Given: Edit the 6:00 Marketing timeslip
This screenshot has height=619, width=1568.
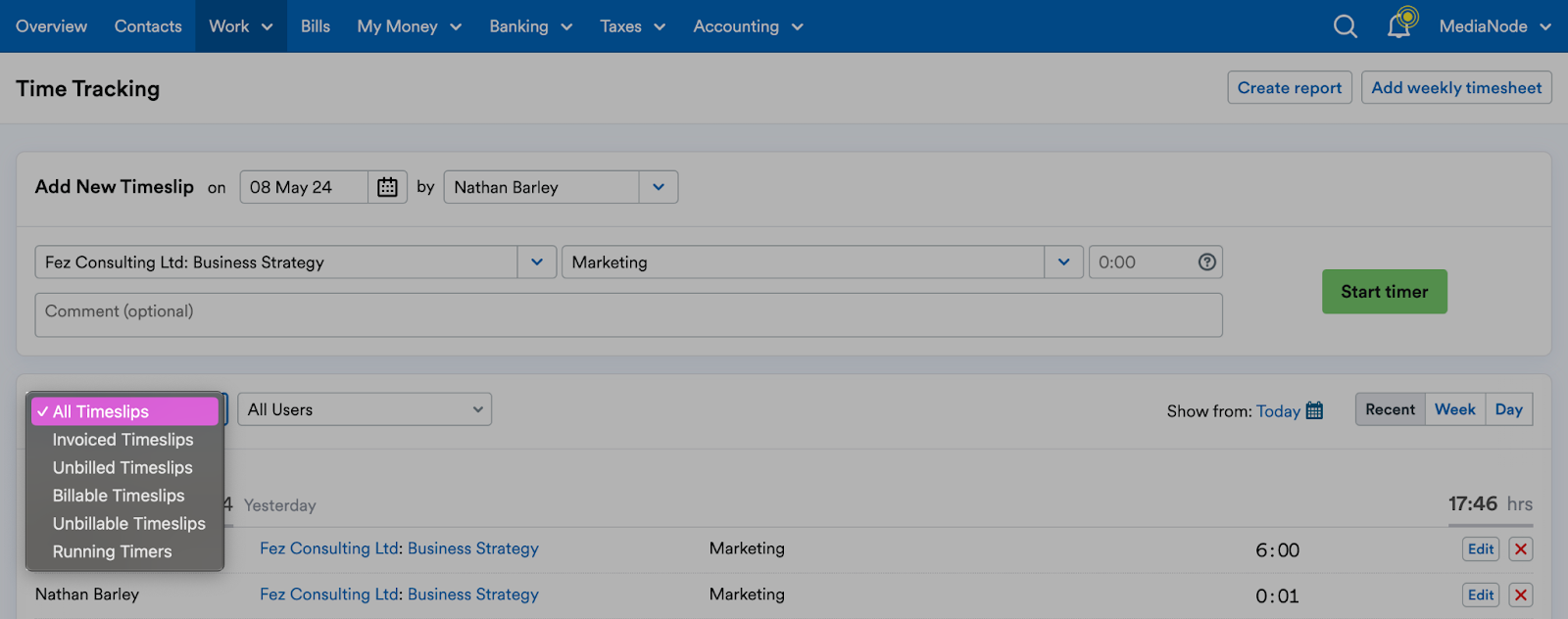Looking at the screenshot, I should click(1481, 549).
